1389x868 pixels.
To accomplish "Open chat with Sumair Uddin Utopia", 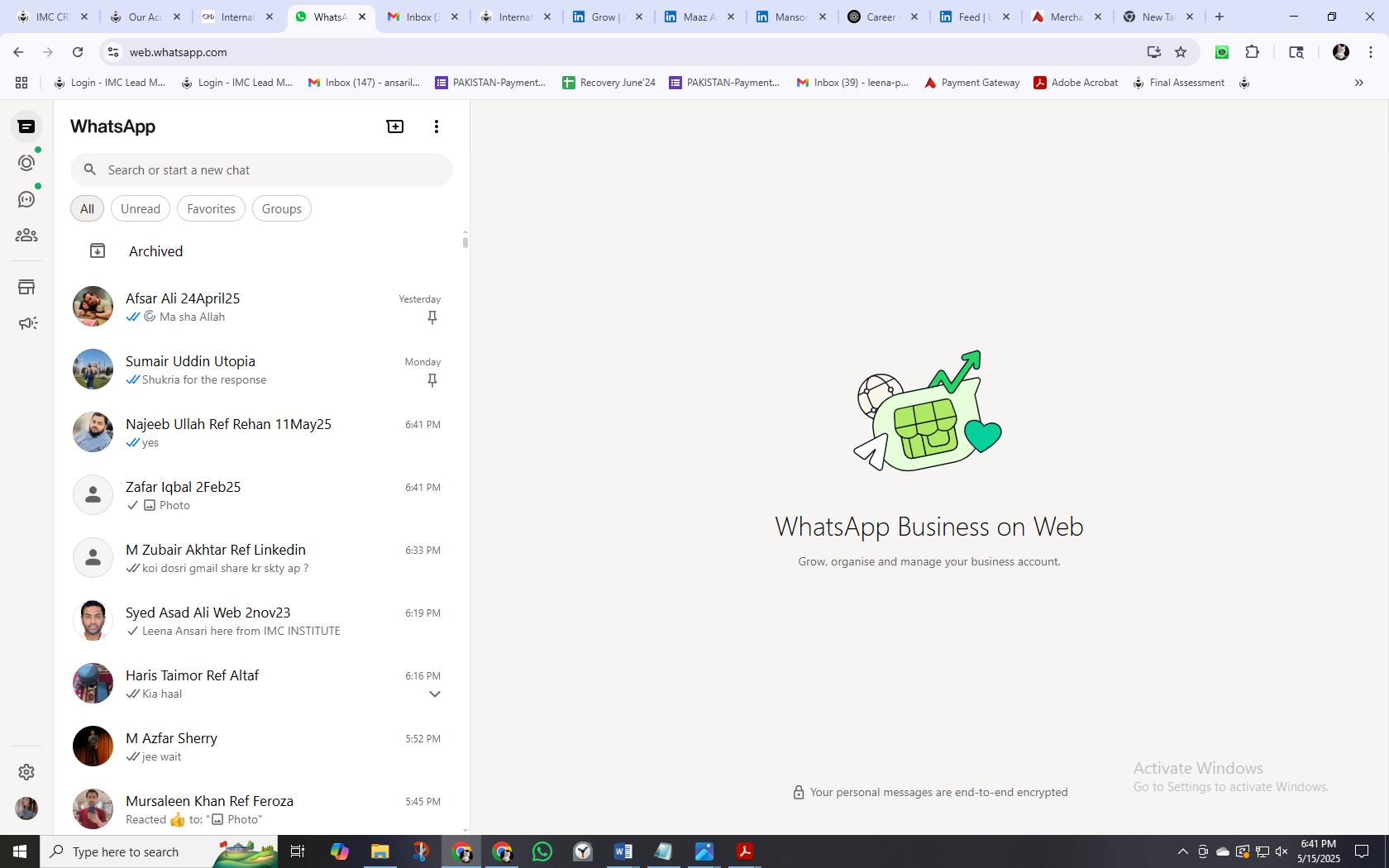I will coord(259,370).
